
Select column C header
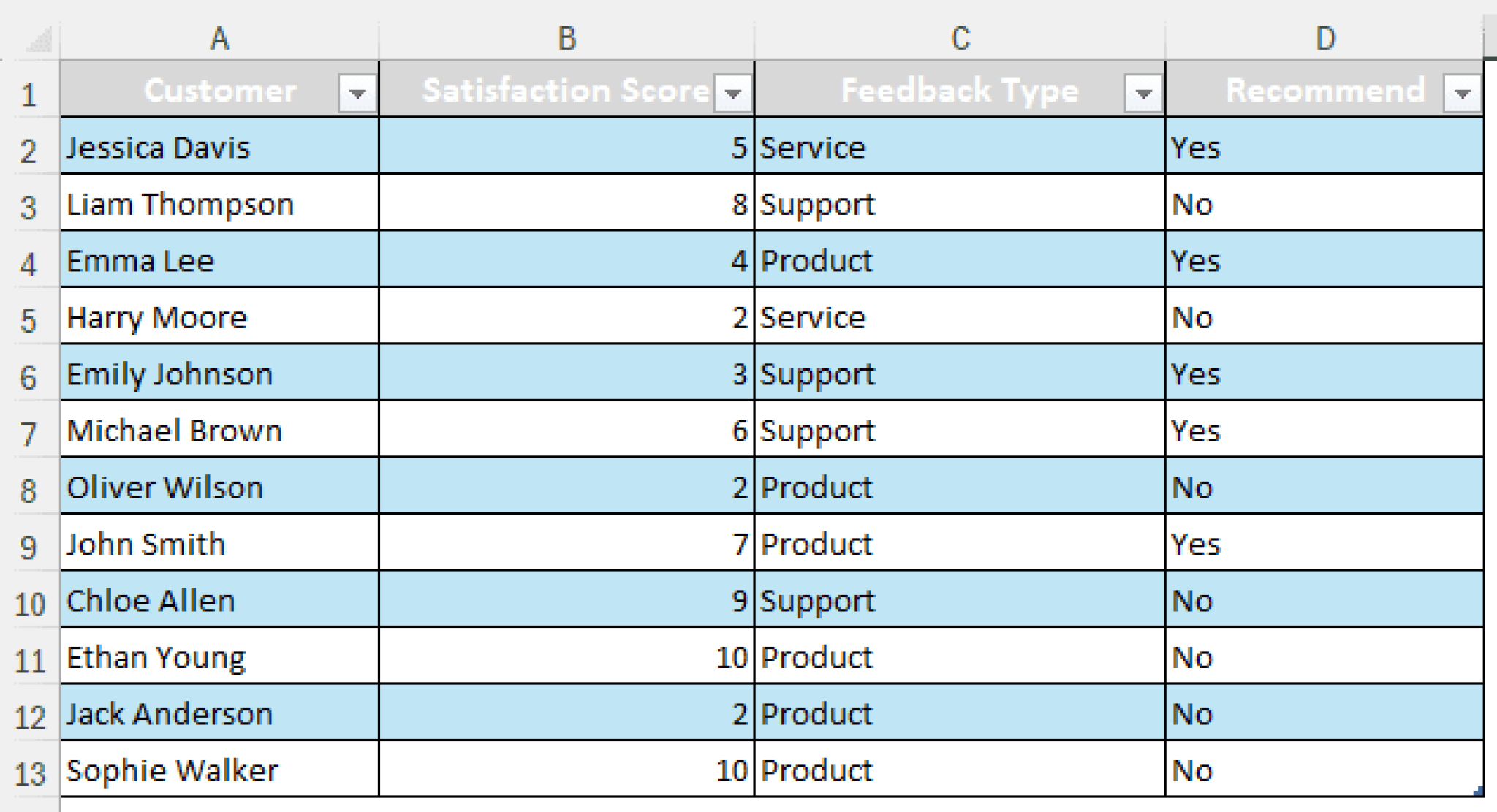pos(958,36)
